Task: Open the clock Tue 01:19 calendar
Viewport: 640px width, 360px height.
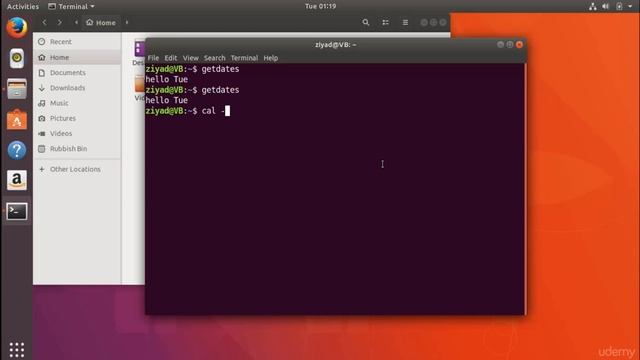Action: pos(320,7)
